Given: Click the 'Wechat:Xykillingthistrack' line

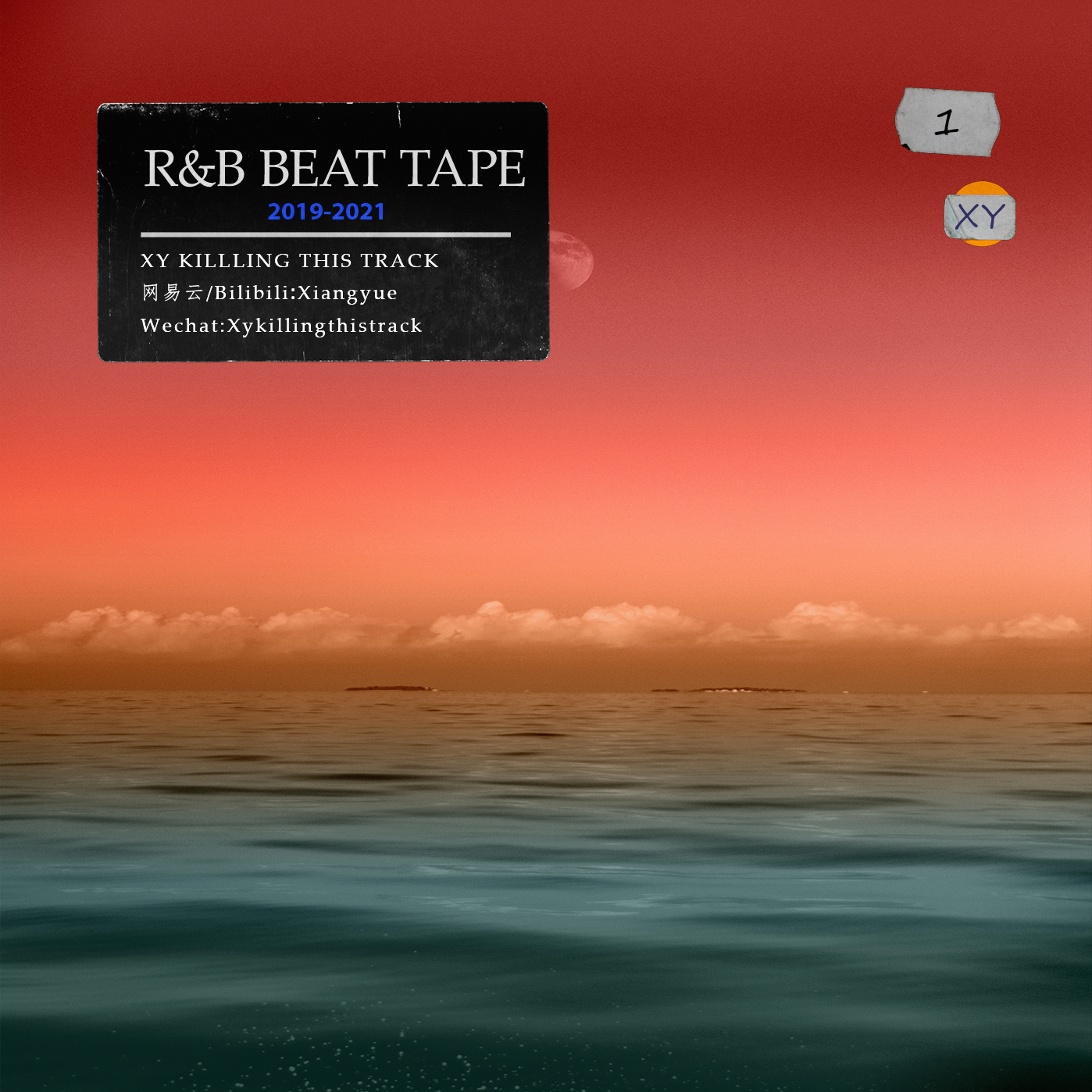Looking at the screenshot, I should click(x=281, y=326).
